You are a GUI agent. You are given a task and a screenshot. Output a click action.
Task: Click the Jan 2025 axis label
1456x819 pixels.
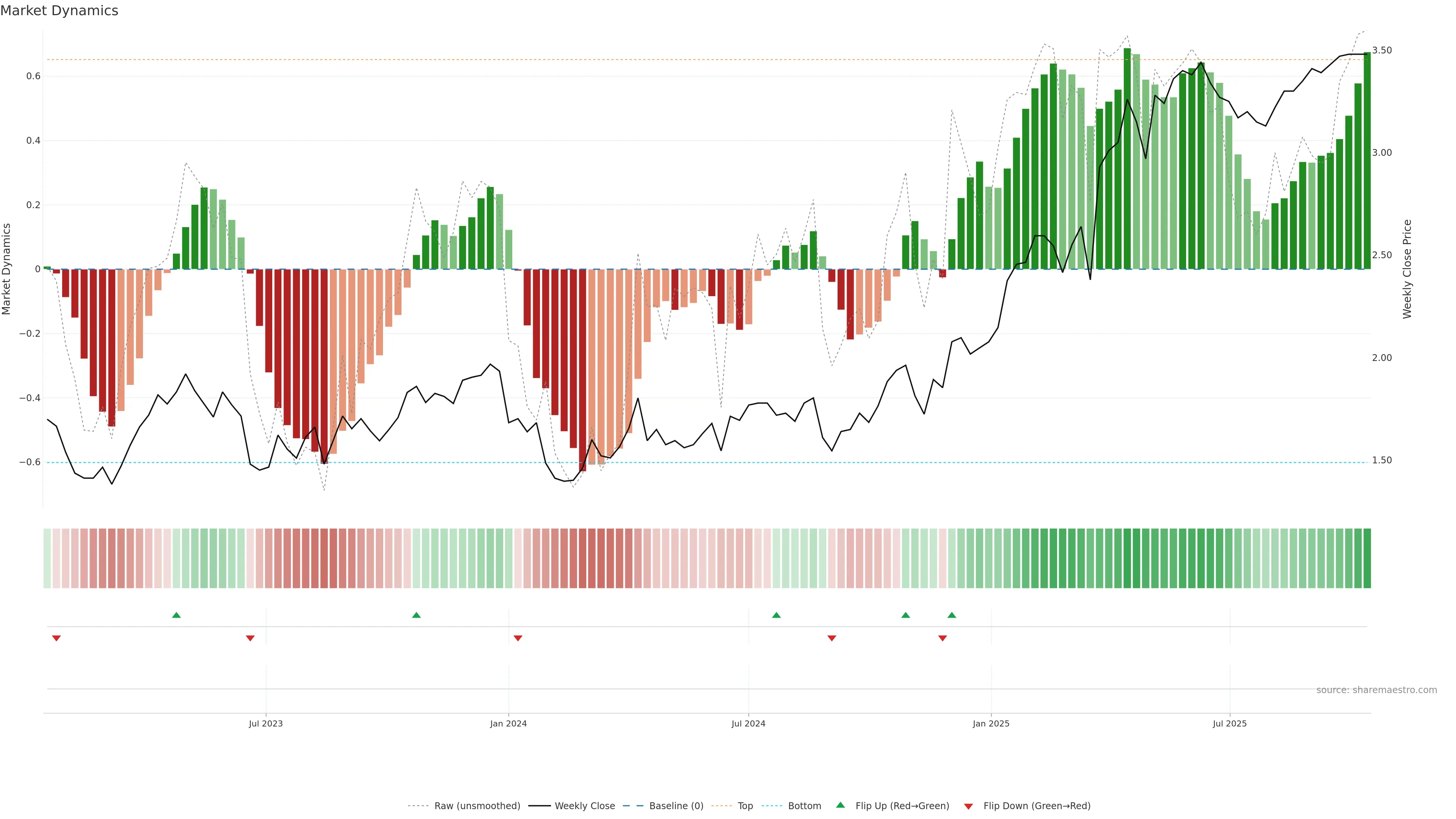point(991,723)
